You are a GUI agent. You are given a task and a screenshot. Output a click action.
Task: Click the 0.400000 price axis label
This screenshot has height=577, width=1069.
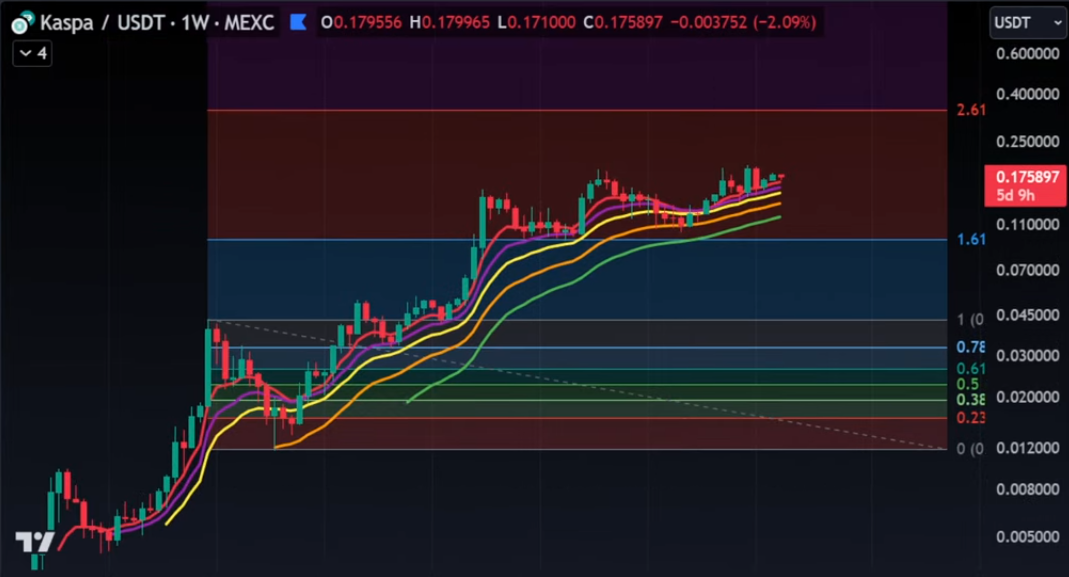1027,94
